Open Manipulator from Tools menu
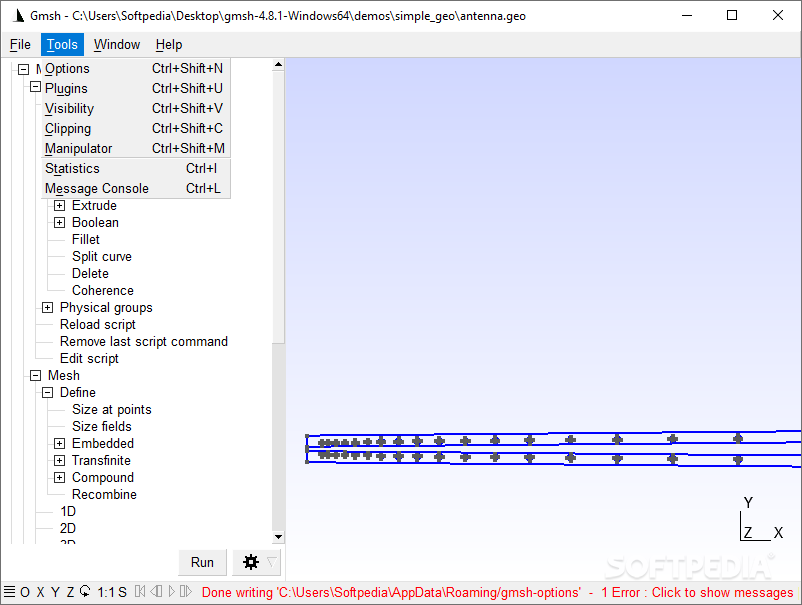The width and height of the screenshot is (802, 605). (136, 148)
